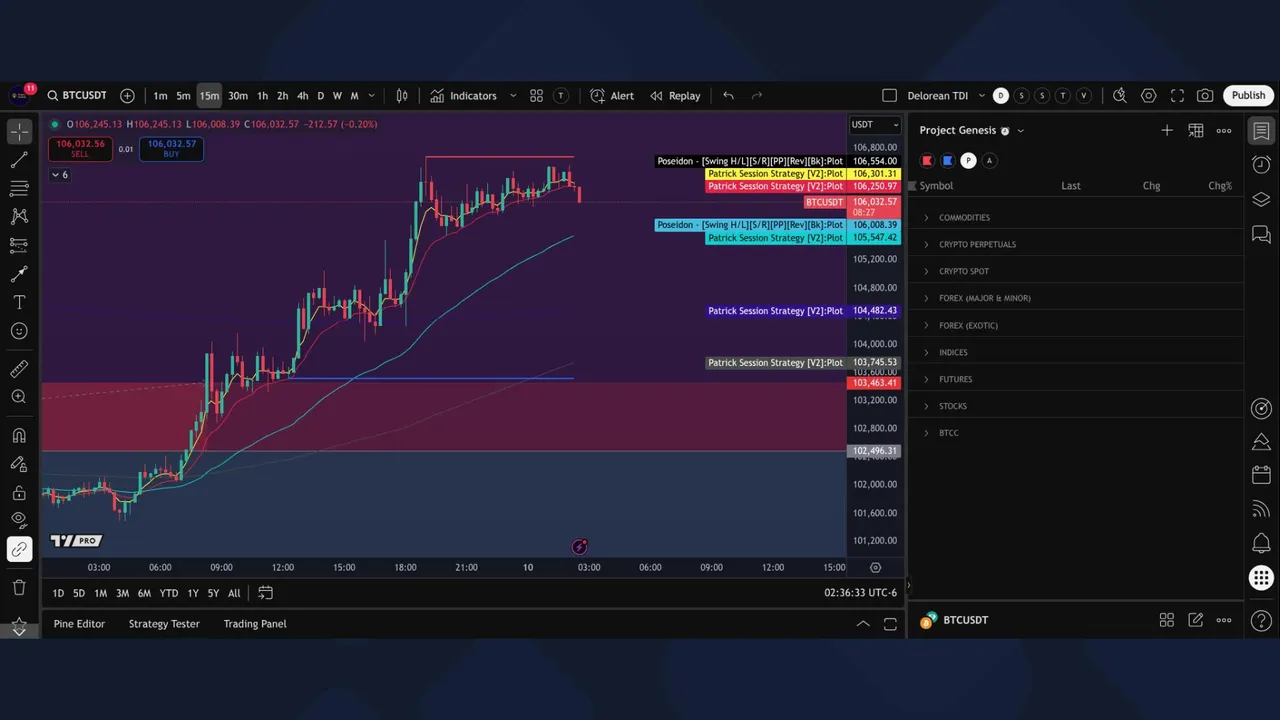The height and width of the screenshot is (720, 1280).
Task: Publish the chart idea
Action: point(1248,96)
